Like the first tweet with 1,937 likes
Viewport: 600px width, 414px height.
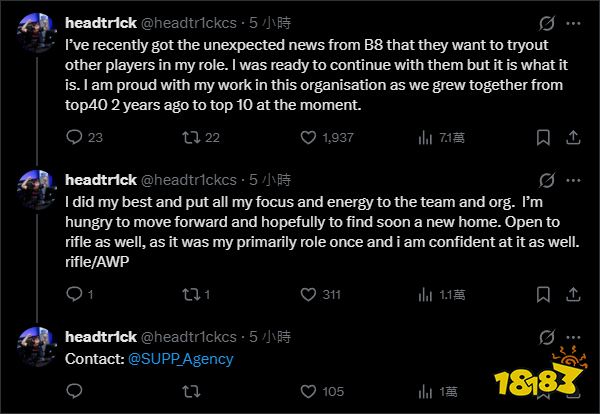307,138
